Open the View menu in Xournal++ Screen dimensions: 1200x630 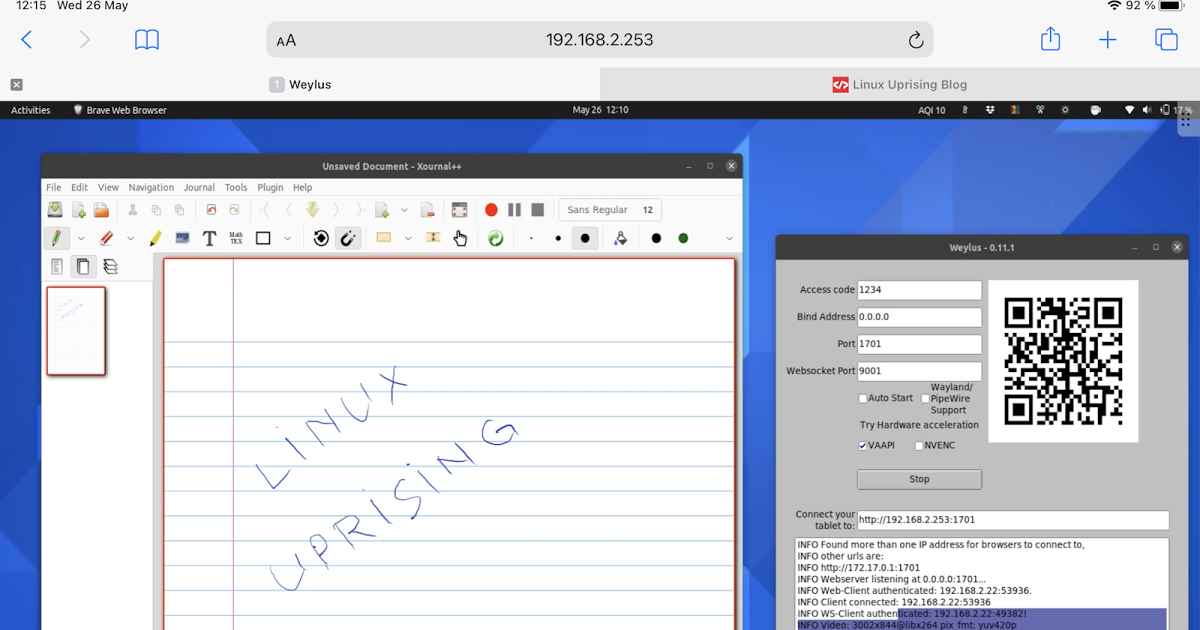click(108, 187)
